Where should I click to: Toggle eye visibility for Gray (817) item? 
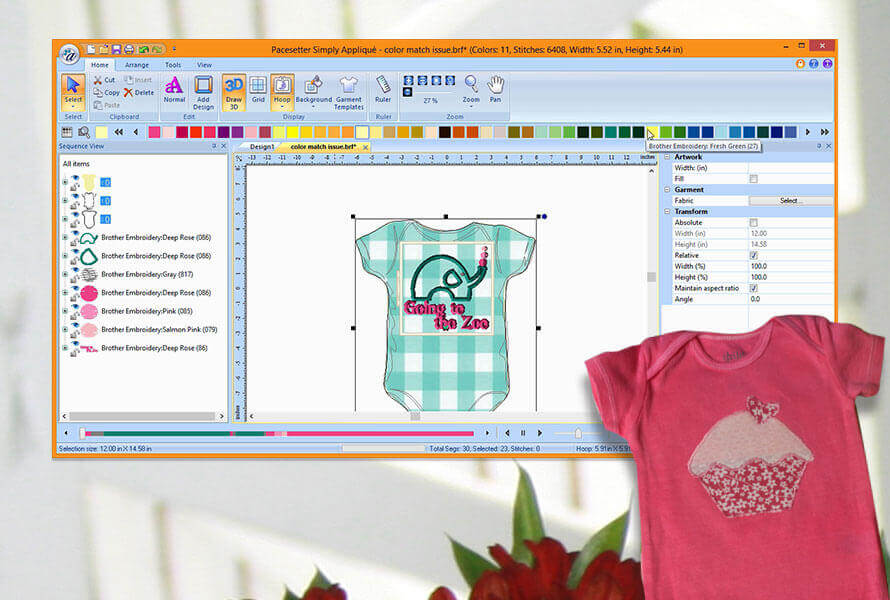coord(75,272)
